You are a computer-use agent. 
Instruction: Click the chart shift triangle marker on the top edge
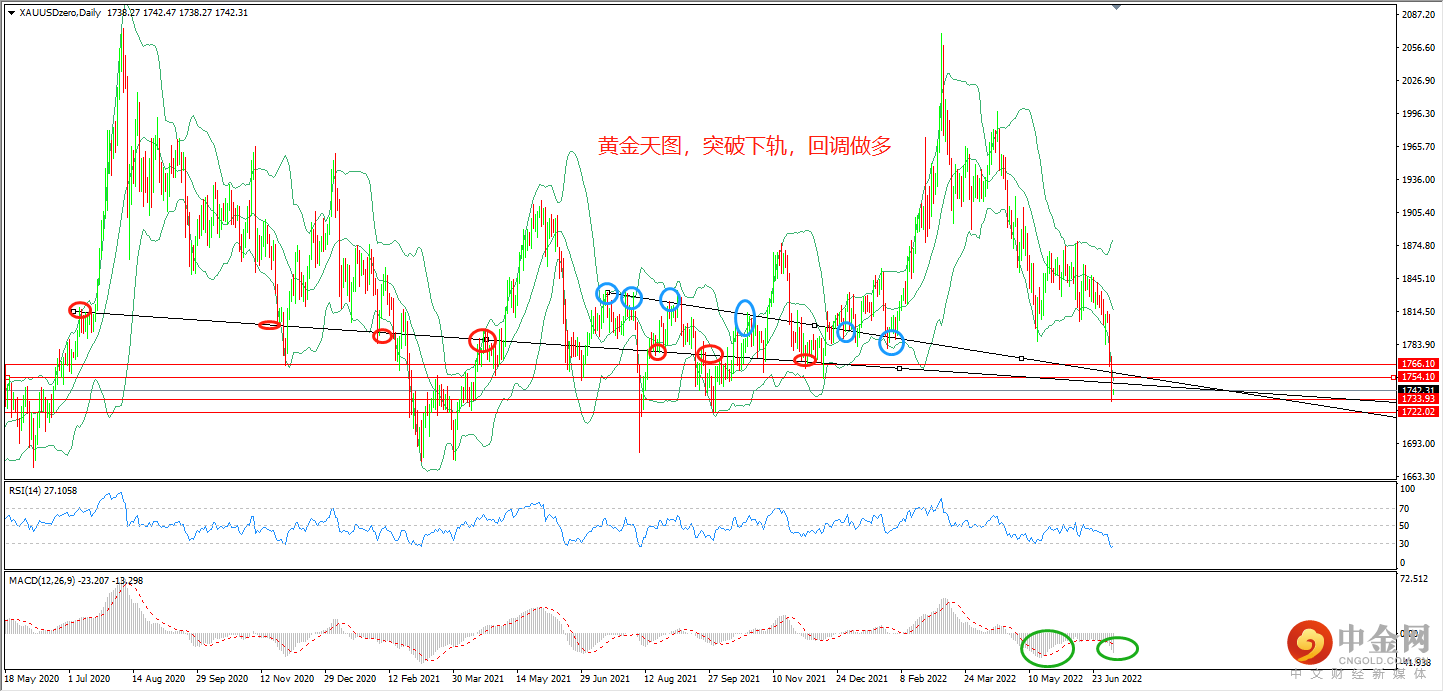click(x=1116, y=8)
